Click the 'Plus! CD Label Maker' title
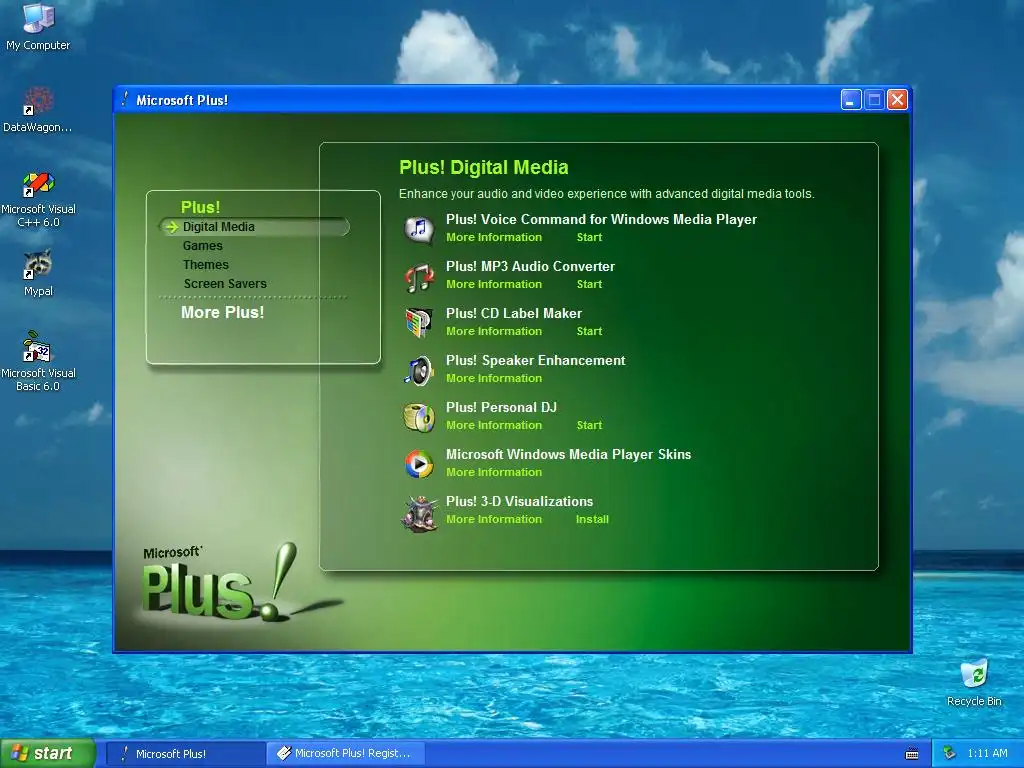 (x=514, y=313)
